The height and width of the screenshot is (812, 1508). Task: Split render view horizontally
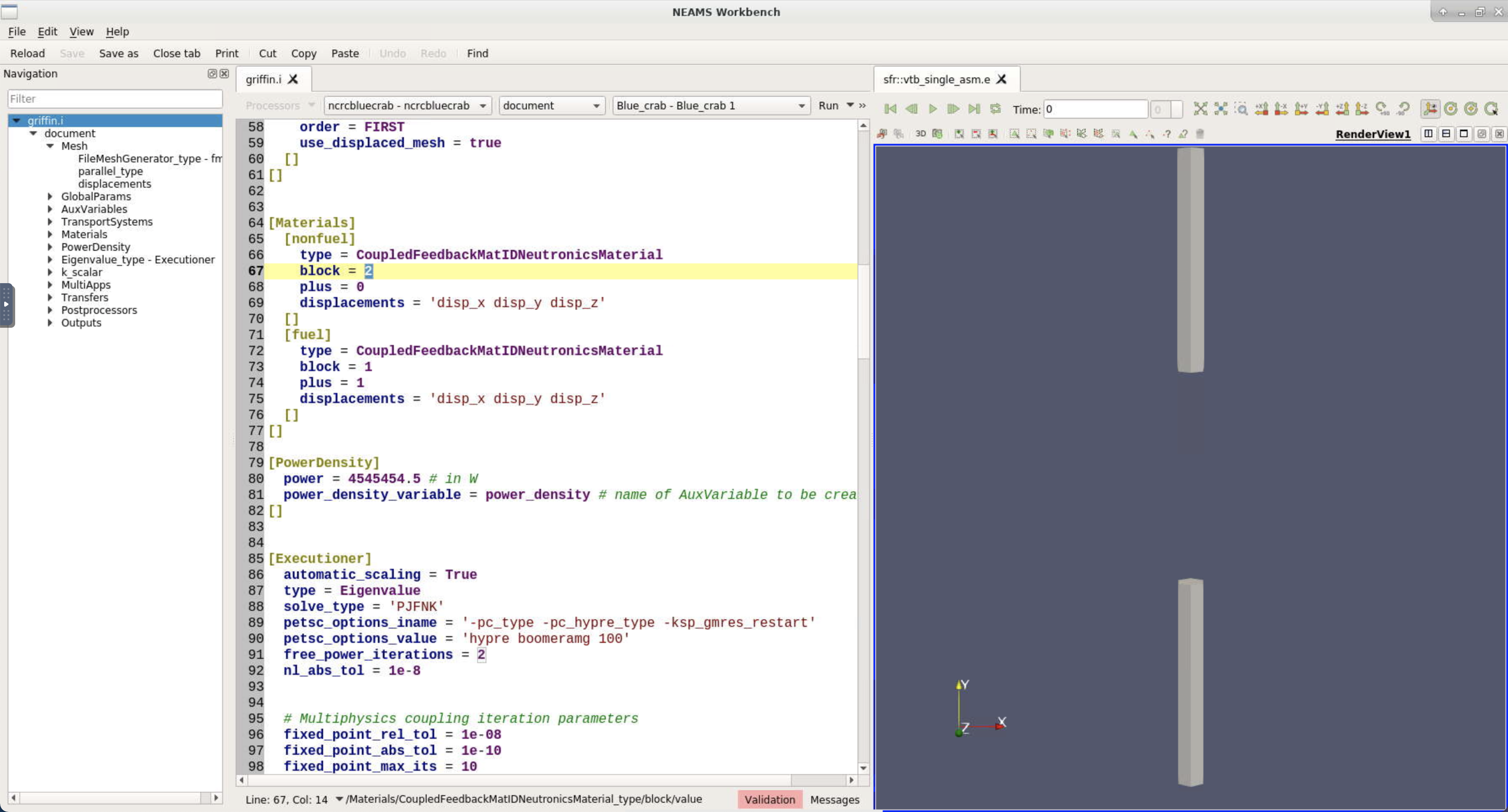(x=1428, y=134)
